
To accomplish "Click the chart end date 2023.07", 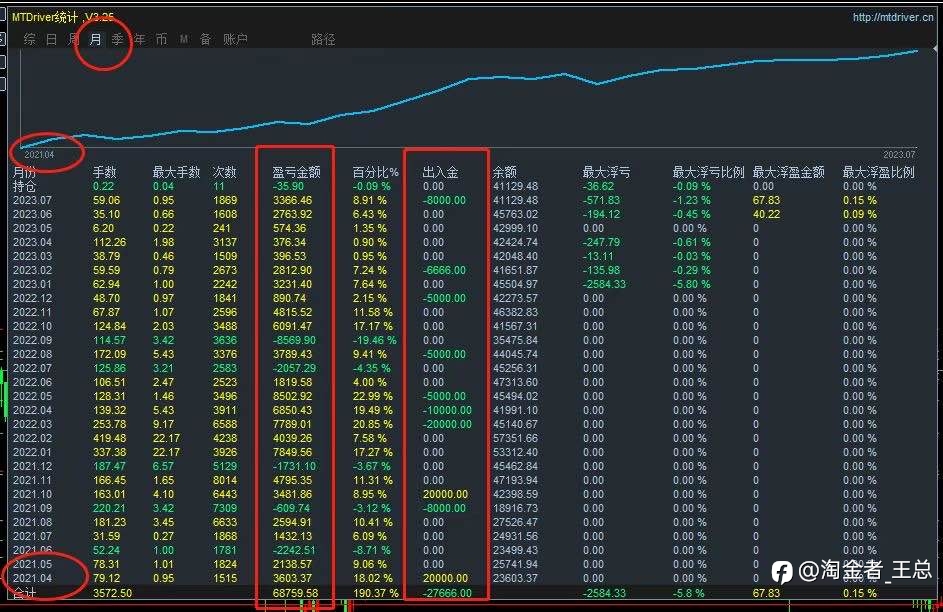I will coord(899,155).
